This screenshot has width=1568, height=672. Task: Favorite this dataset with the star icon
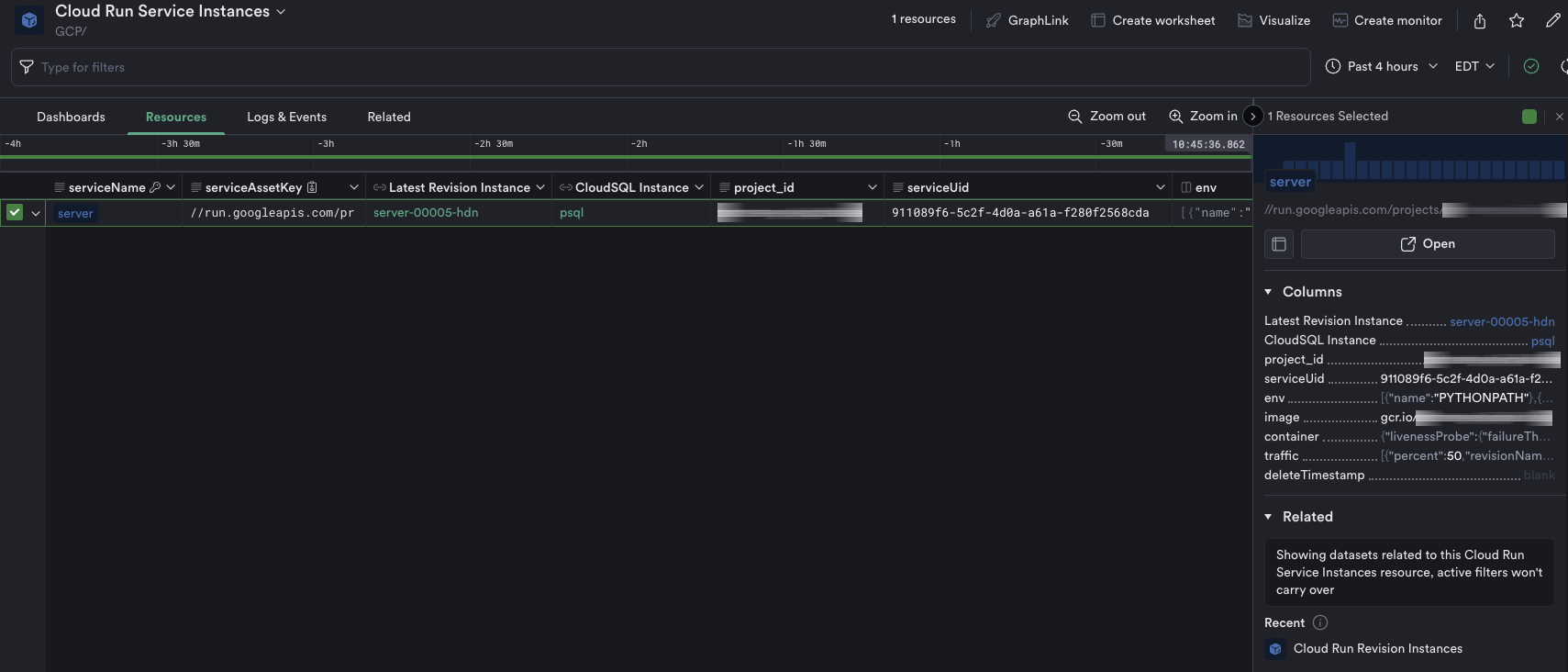click(1517, 20)
